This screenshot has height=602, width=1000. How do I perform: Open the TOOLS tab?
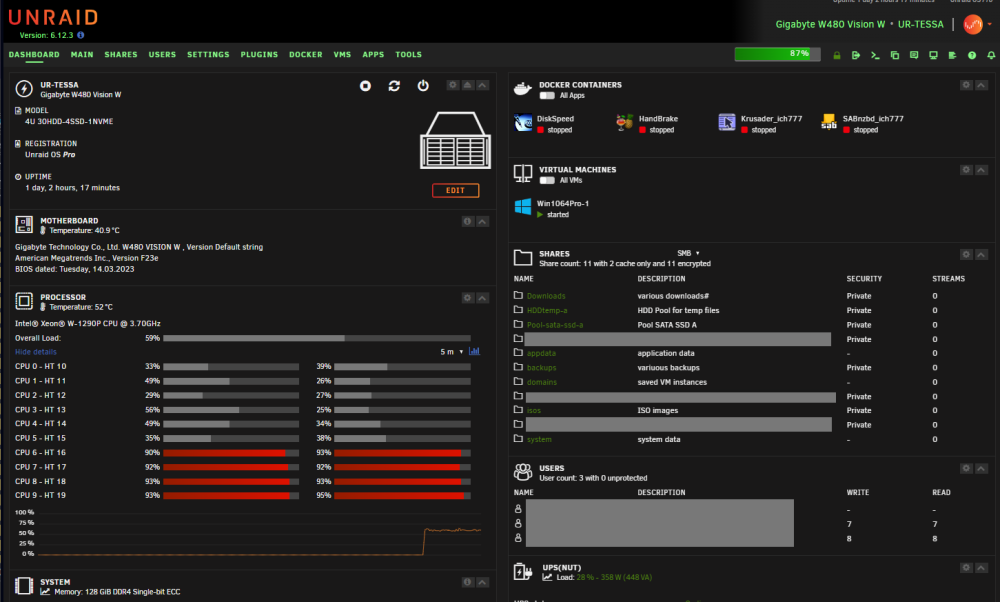pos(408,55)
